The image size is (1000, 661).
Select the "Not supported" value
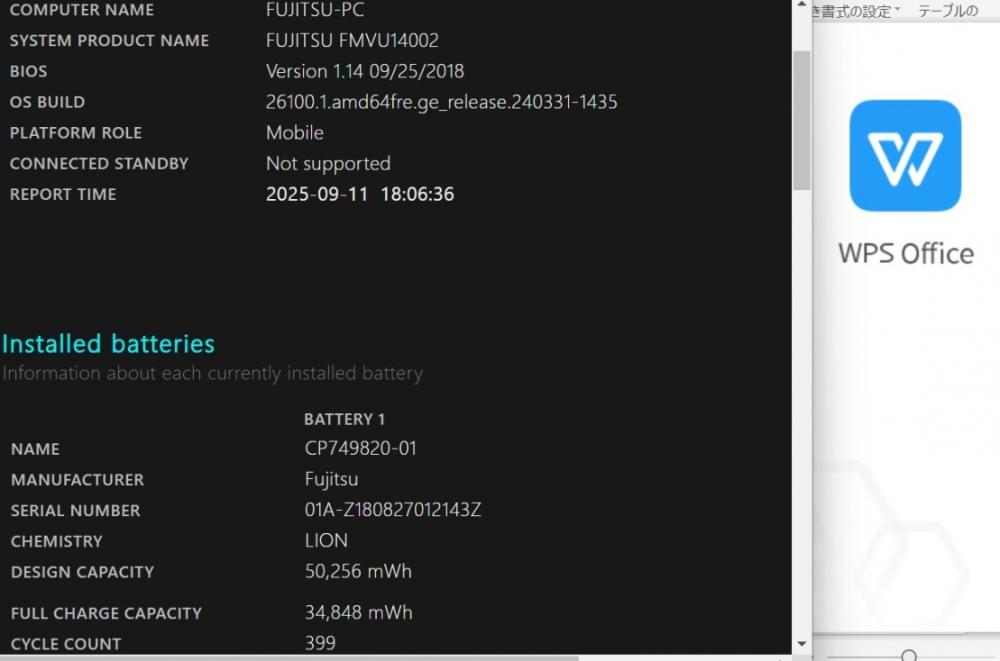[328, 163]
